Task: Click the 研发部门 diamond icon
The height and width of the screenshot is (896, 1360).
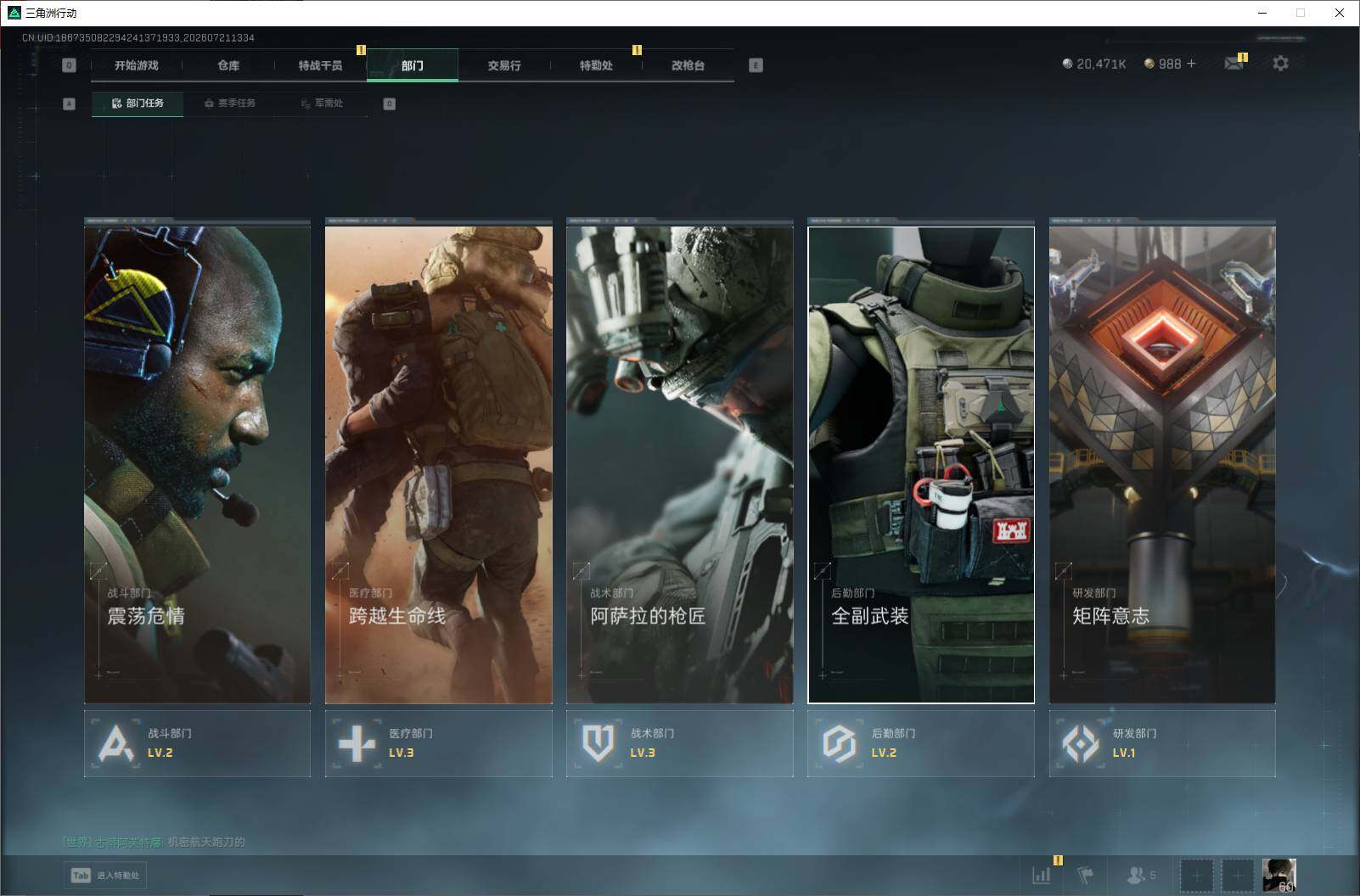Action: [x=1080, y=743]
